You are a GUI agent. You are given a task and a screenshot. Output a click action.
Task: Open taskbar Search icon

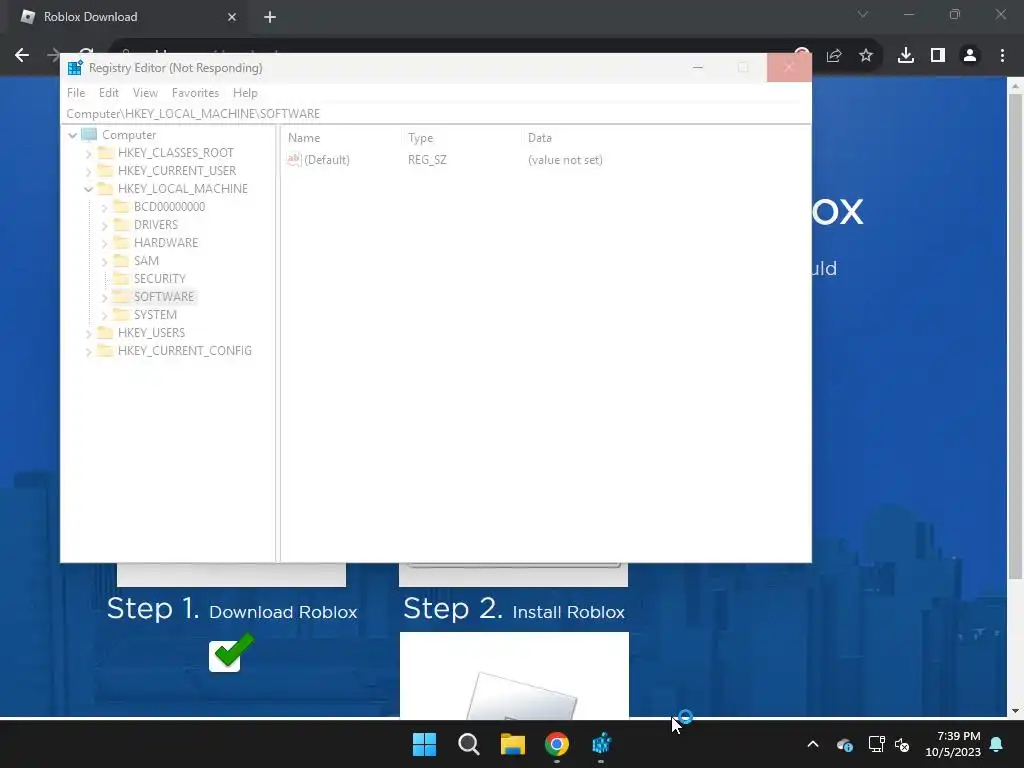468,744
